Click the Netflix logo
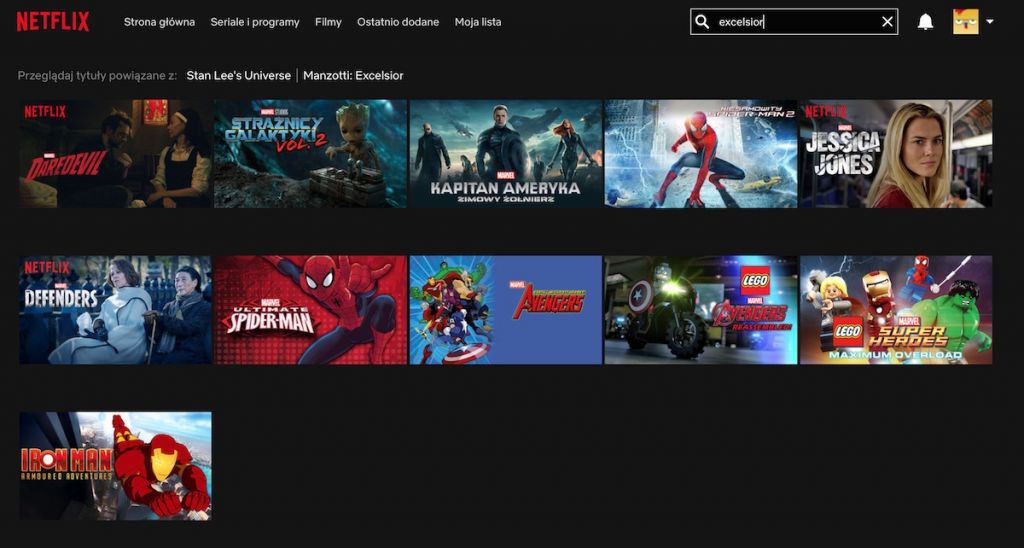Image resolution: width=1024 pixels, height=548 pixels. coord(53,22)
